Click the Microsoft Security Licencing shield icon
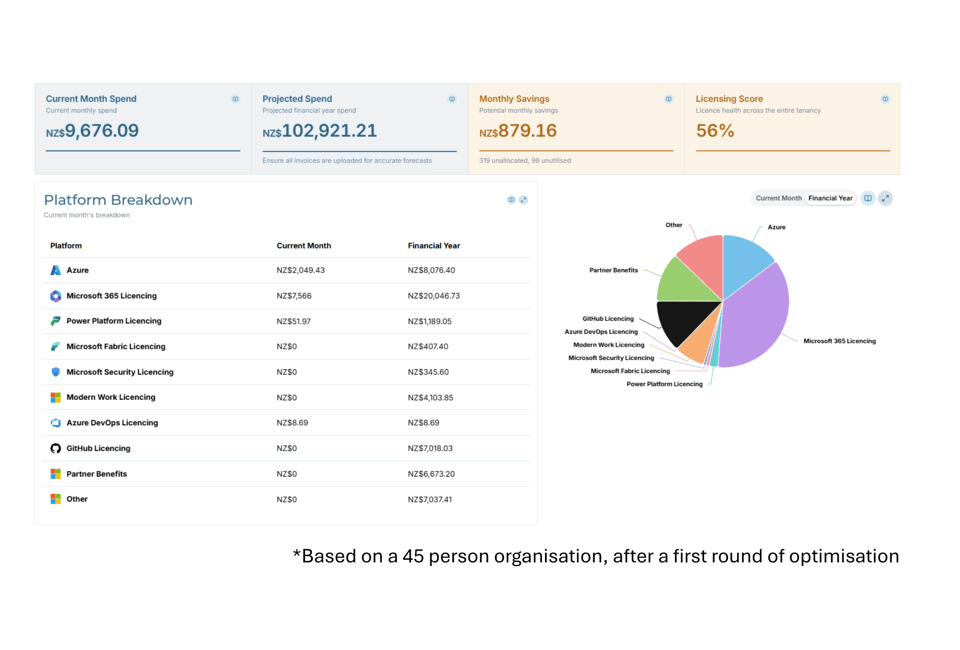The image size is (960, 650). point(56,372)
